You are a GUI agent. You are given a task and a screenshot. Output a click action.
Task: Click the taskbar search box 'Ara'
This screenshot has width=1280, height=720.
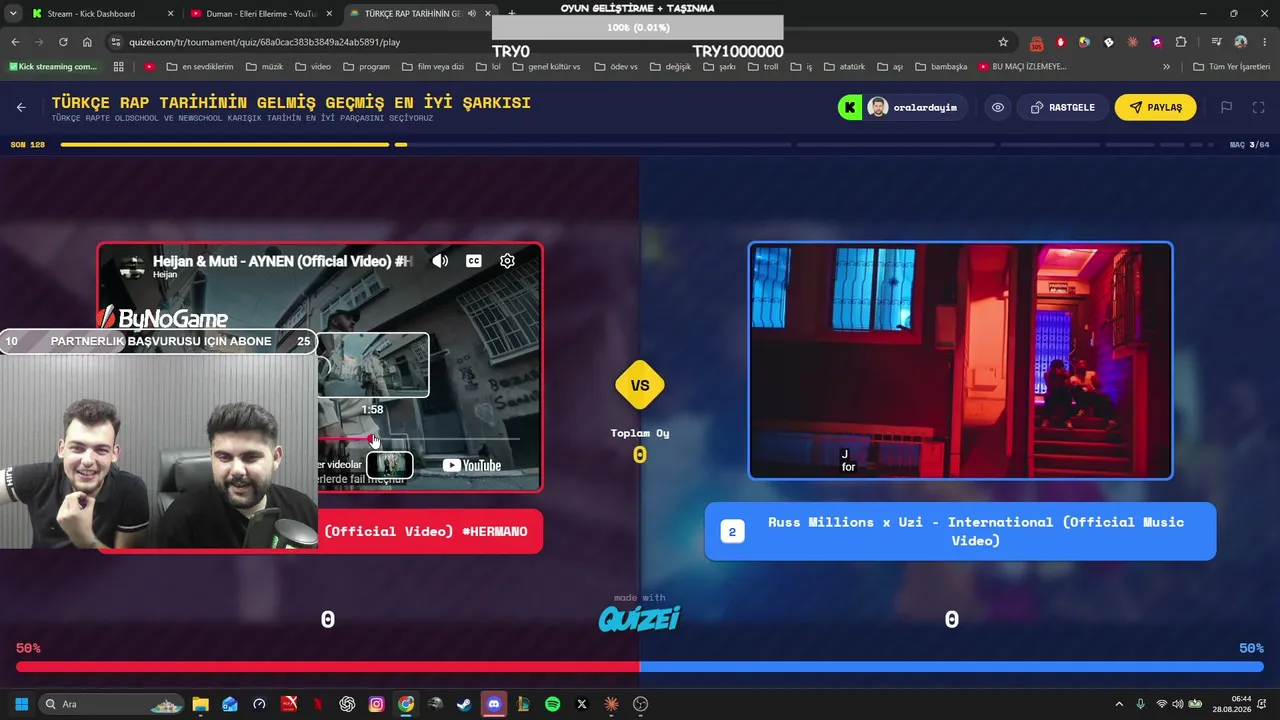coord(112,704)
